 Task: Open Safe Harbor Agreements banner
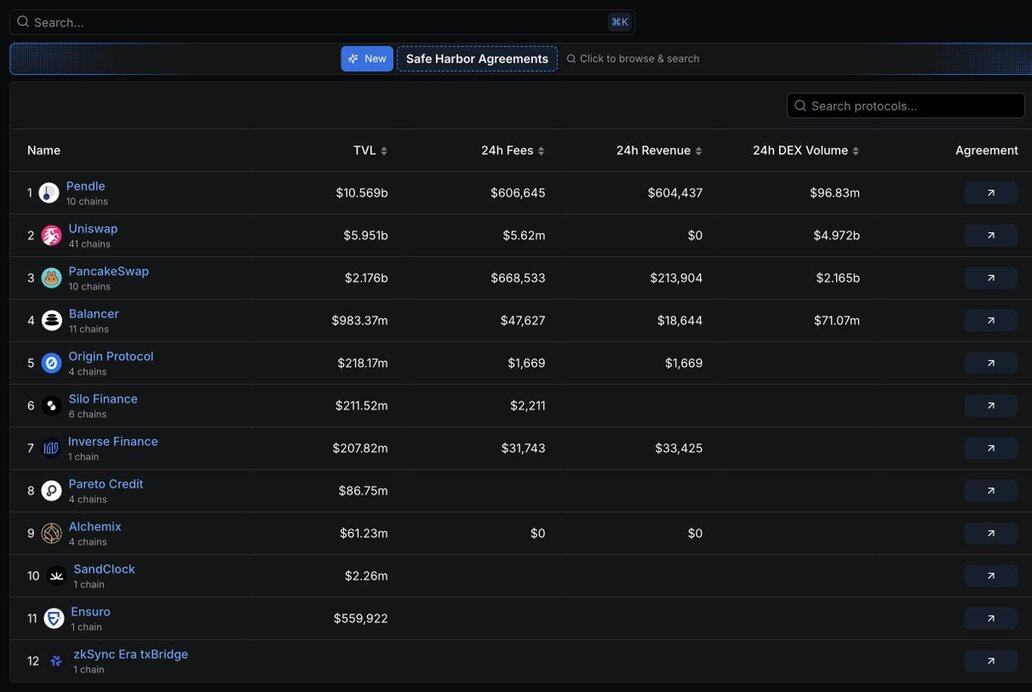point(477,59)
